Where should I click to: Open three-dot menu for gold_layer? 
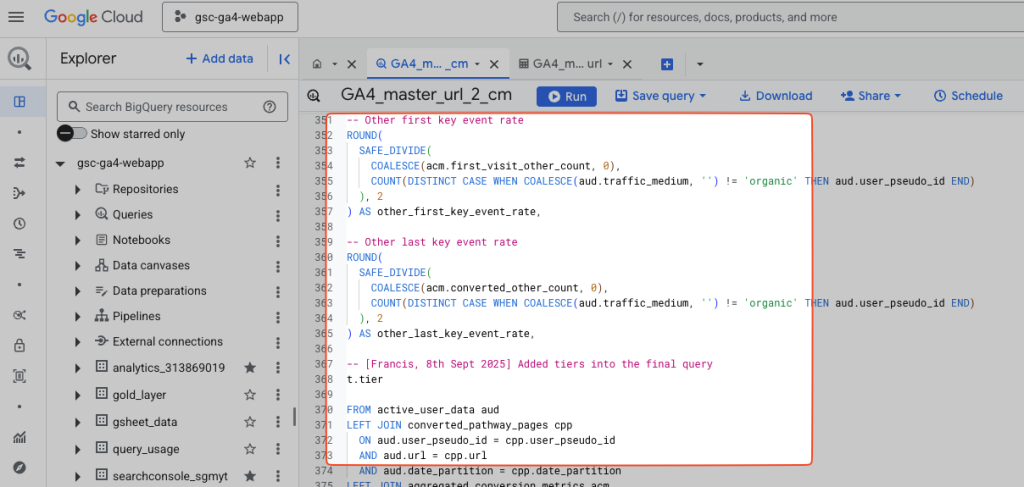pos(278,395)
